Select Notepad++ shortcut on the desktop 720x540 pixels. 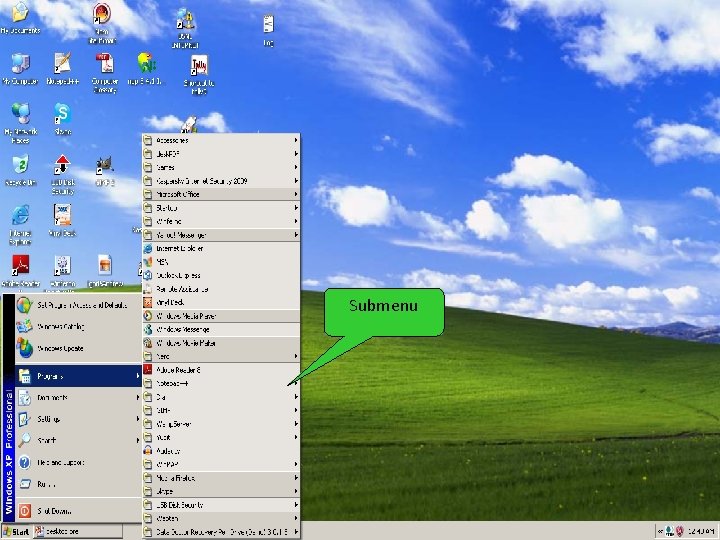(62, 69)
